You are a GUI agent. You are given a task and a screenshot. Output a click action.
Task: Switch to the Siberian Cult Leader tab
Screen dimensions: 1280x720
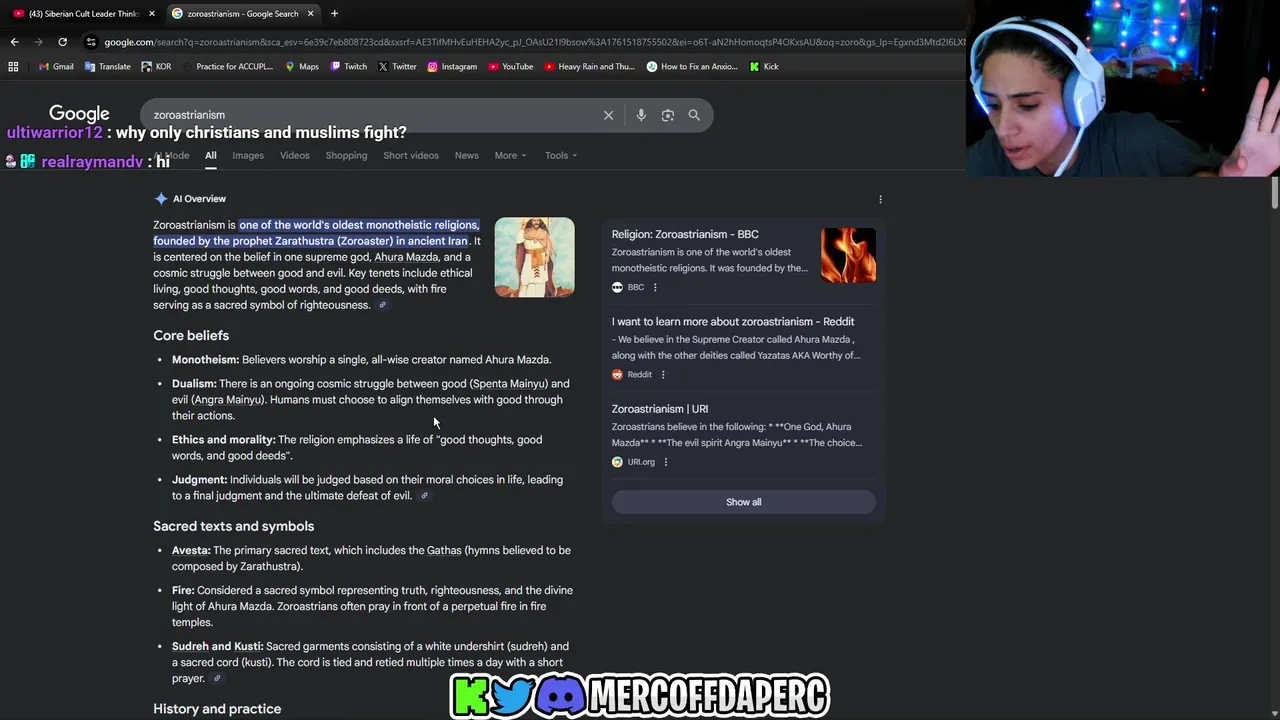(84, 14)
